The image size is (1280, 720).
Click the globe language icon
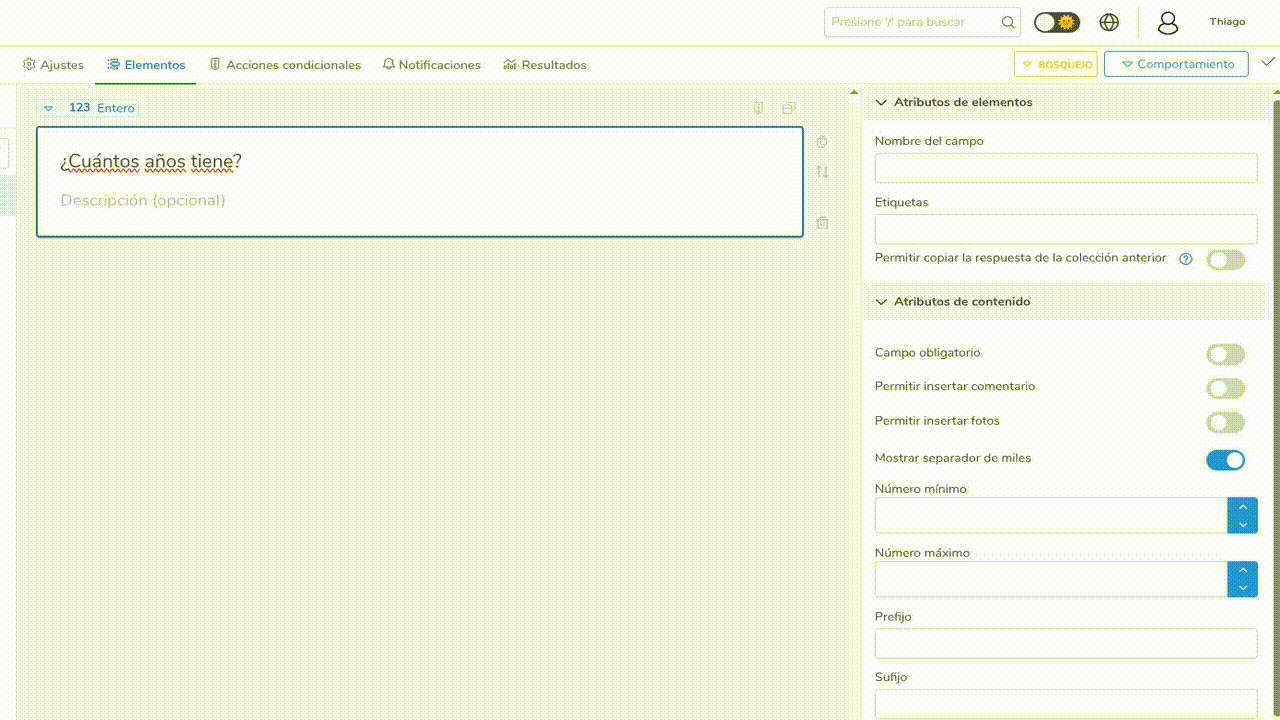[x=1108, y=22]
